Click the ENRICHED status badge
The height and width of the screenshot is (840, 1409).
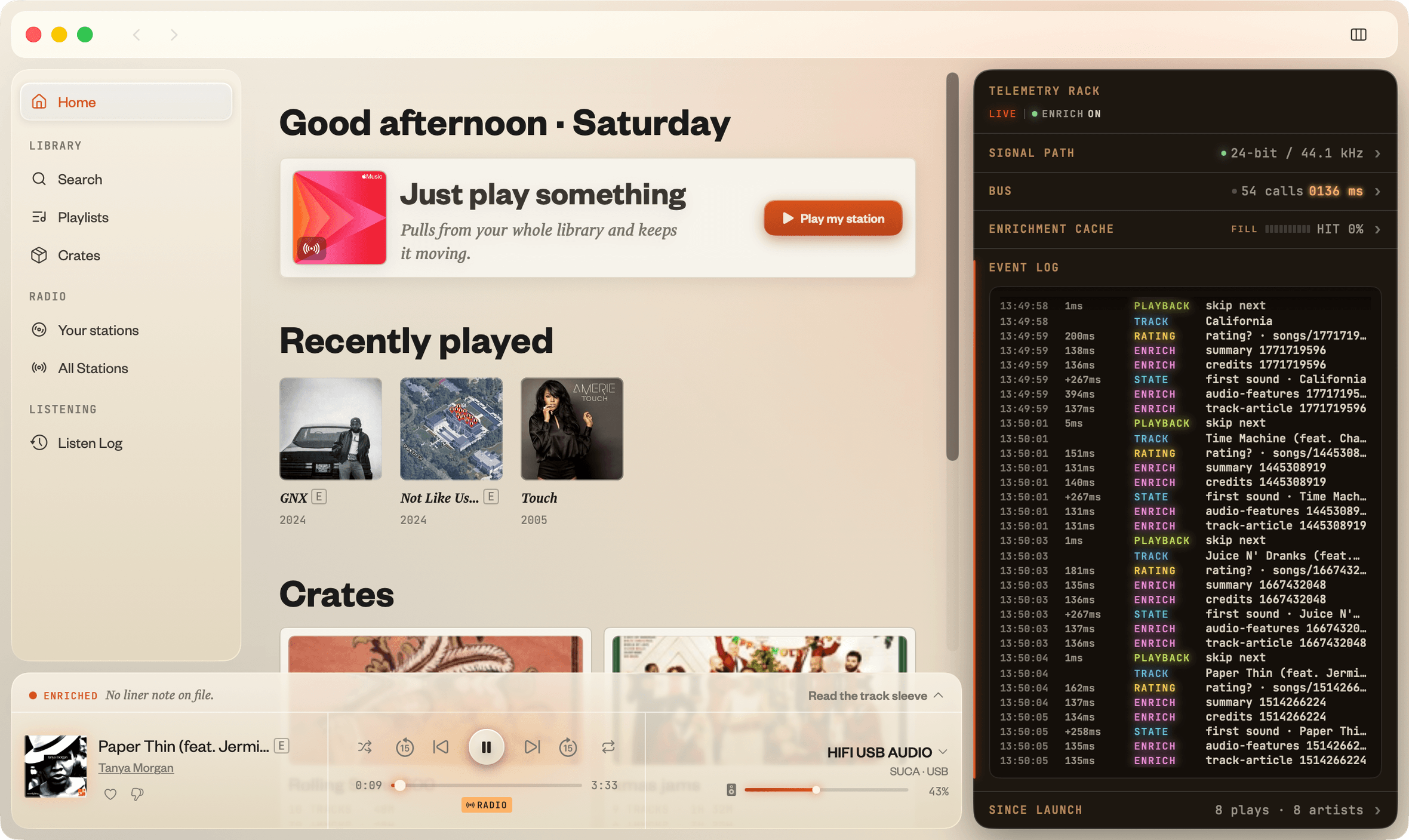[63, 696]
